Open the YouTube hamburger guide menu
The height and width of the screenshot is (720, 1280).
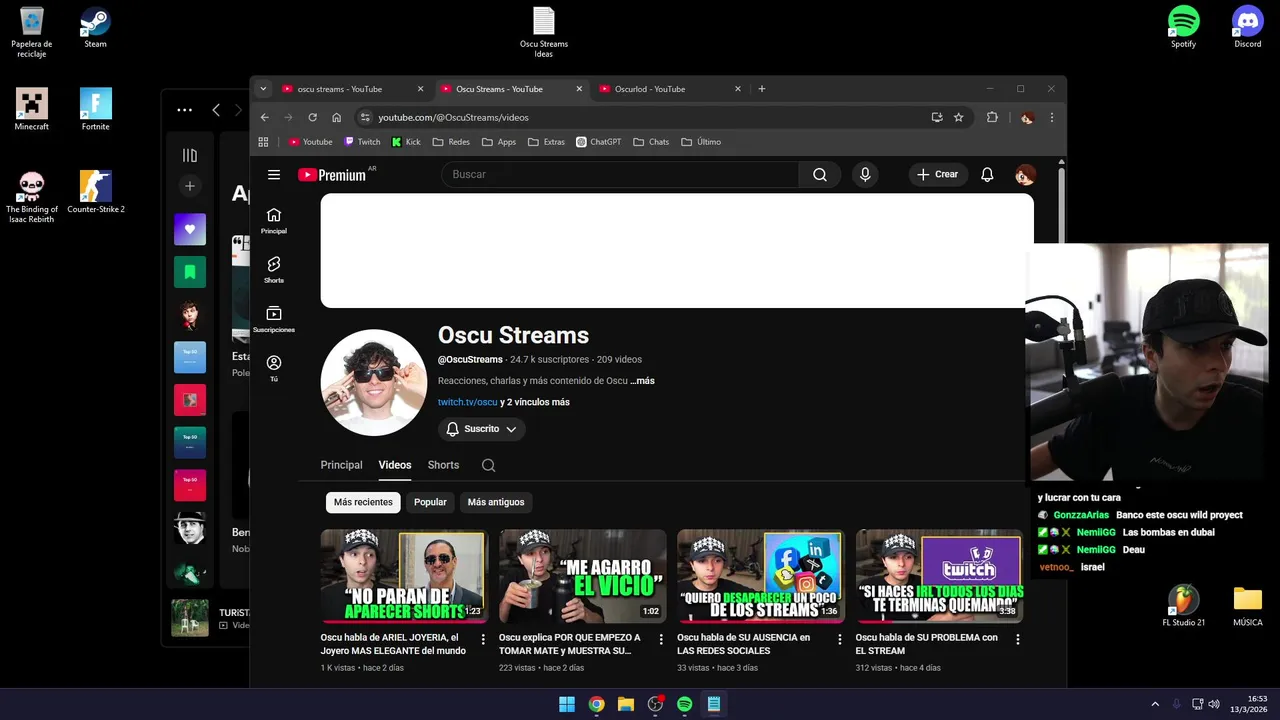(273, 174)
